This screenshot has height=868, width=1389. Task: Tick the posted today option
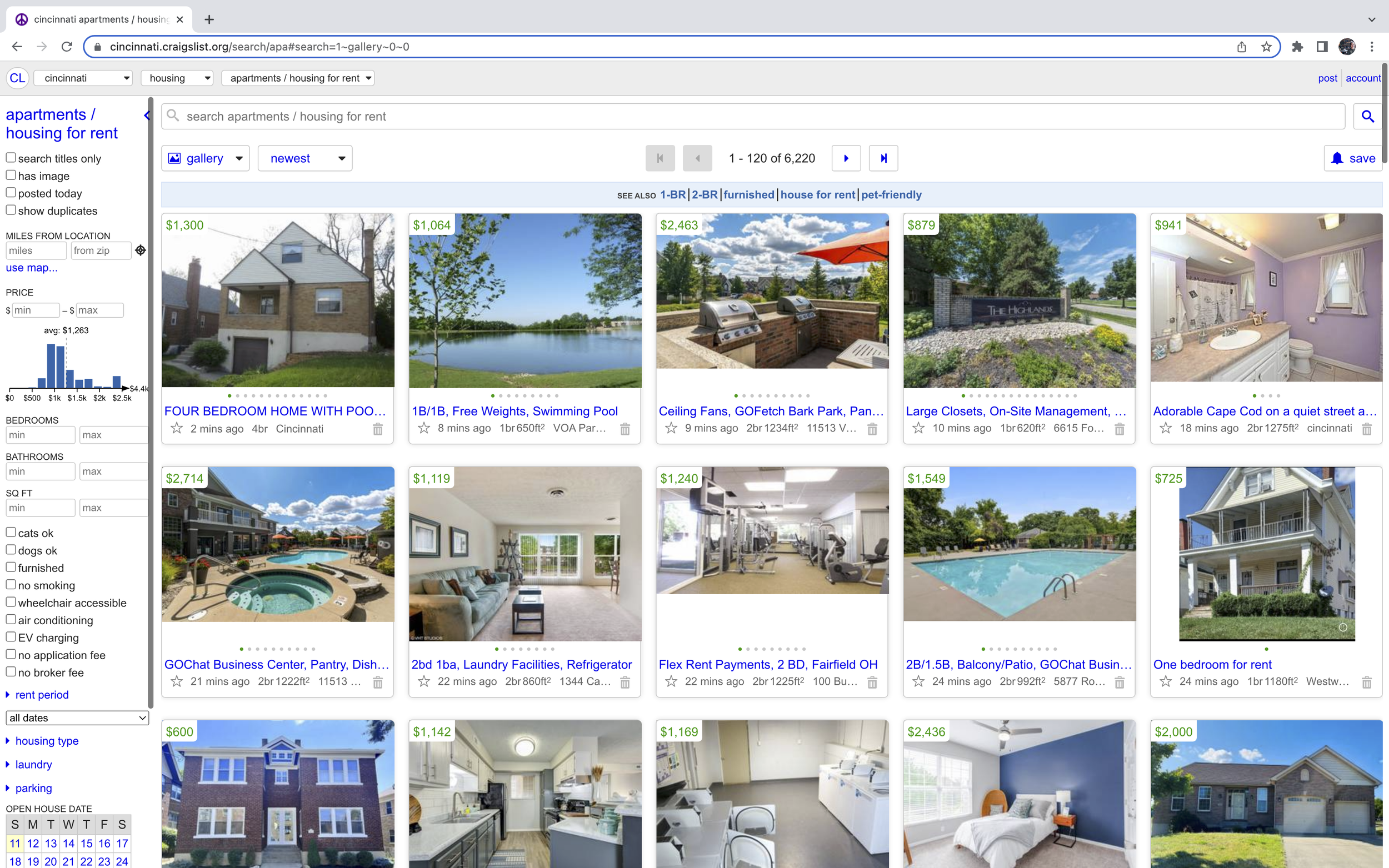pyautogui.click(x=11, y=193)
